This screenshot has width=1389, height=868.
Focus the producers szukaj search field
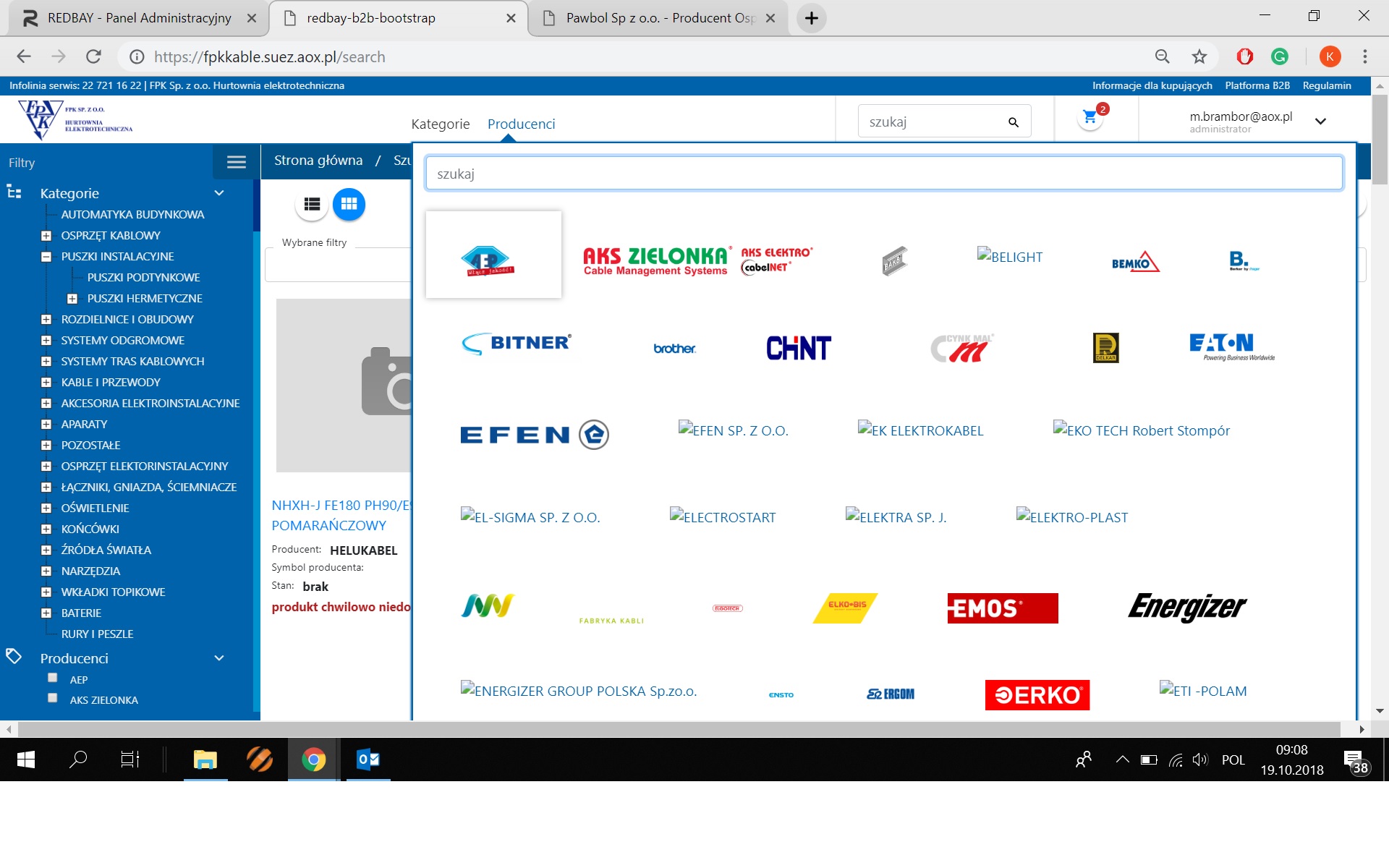[x=883, y=174]
